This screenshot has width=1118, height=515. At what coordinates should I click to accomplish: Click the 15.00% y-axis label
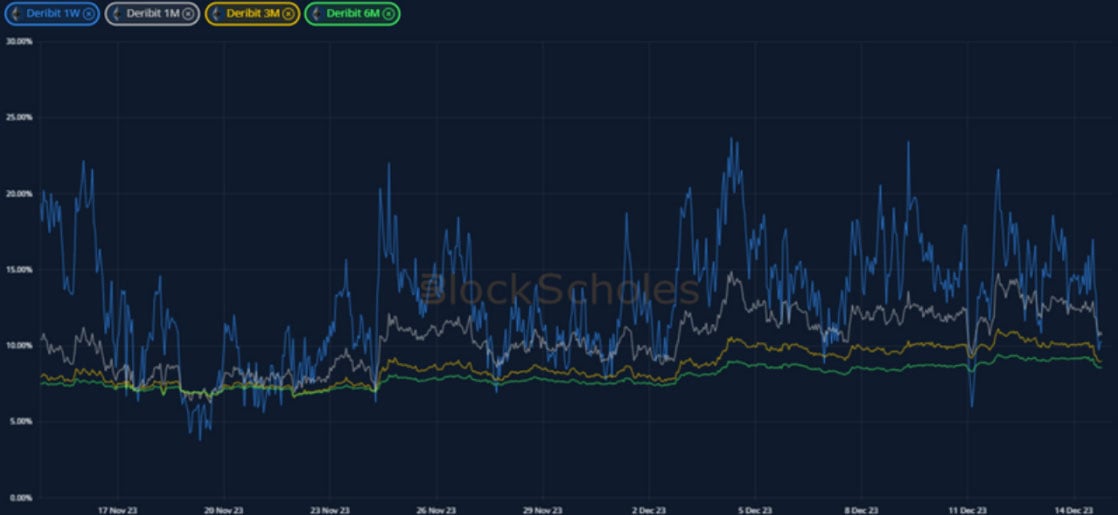pos(20,270)
